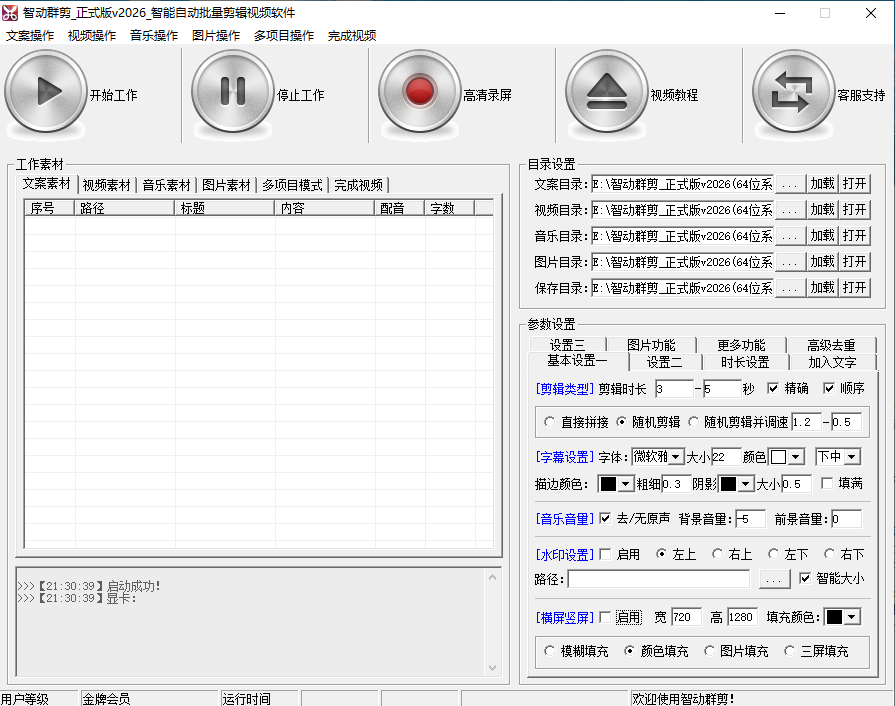The width and height of the screenshot is (895, 706).
Task: Open 客服支持 with the arrows icon
Action: pos(793,93)
